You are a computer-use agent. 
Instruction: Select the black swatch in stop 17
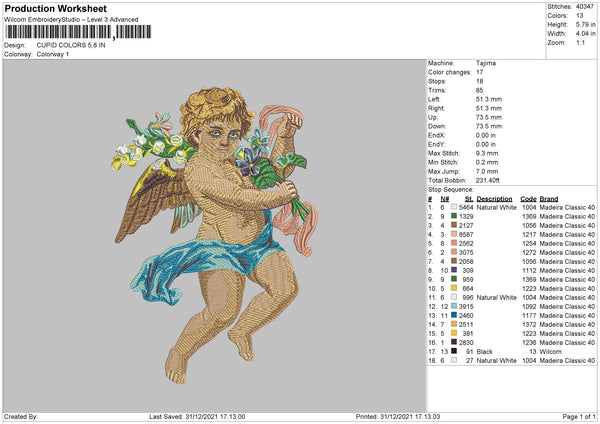(x=454, y=351)
